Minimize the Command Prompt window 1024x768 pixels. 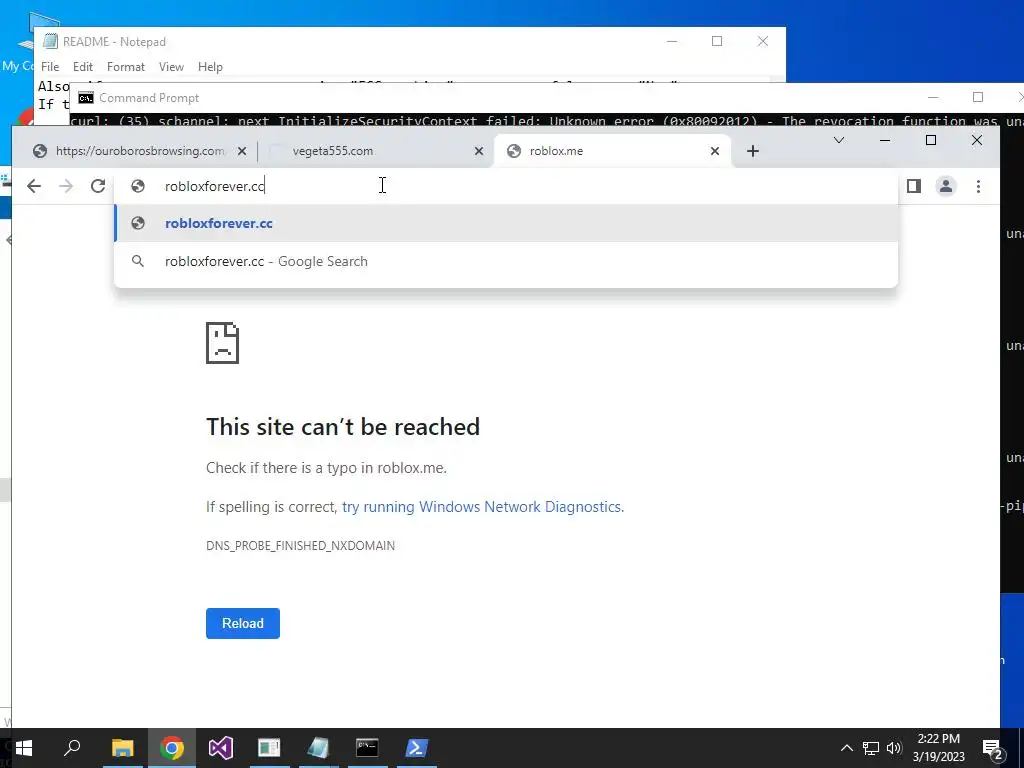(933, 97)
